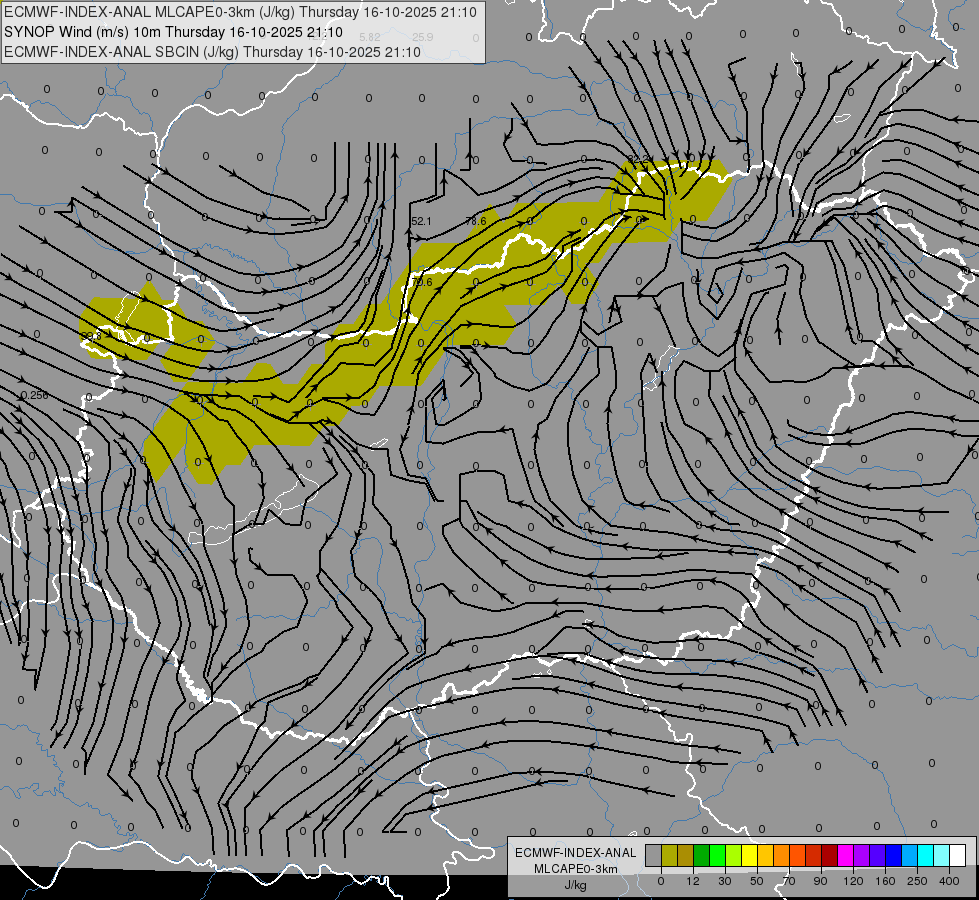Click the 0.250 value on the map
This screenshot has width=979, height=900.
(35, 395)
